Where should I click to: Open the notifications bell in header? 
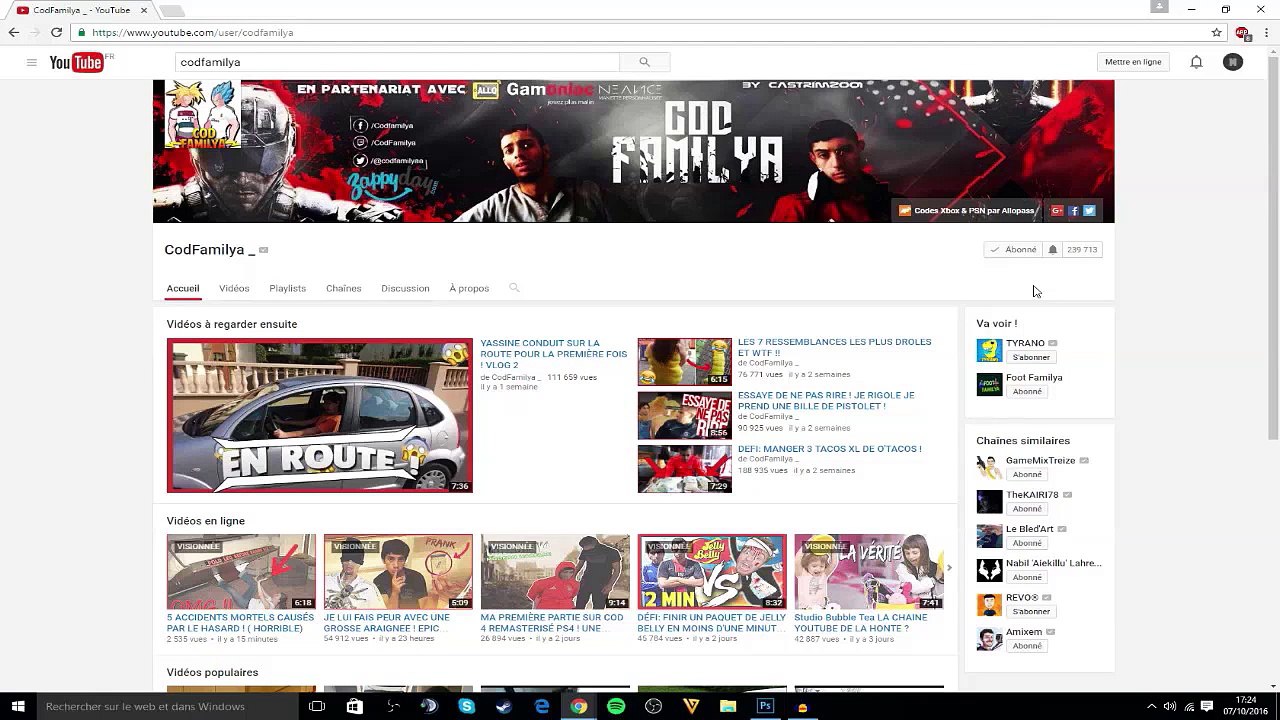[1196, 62]
